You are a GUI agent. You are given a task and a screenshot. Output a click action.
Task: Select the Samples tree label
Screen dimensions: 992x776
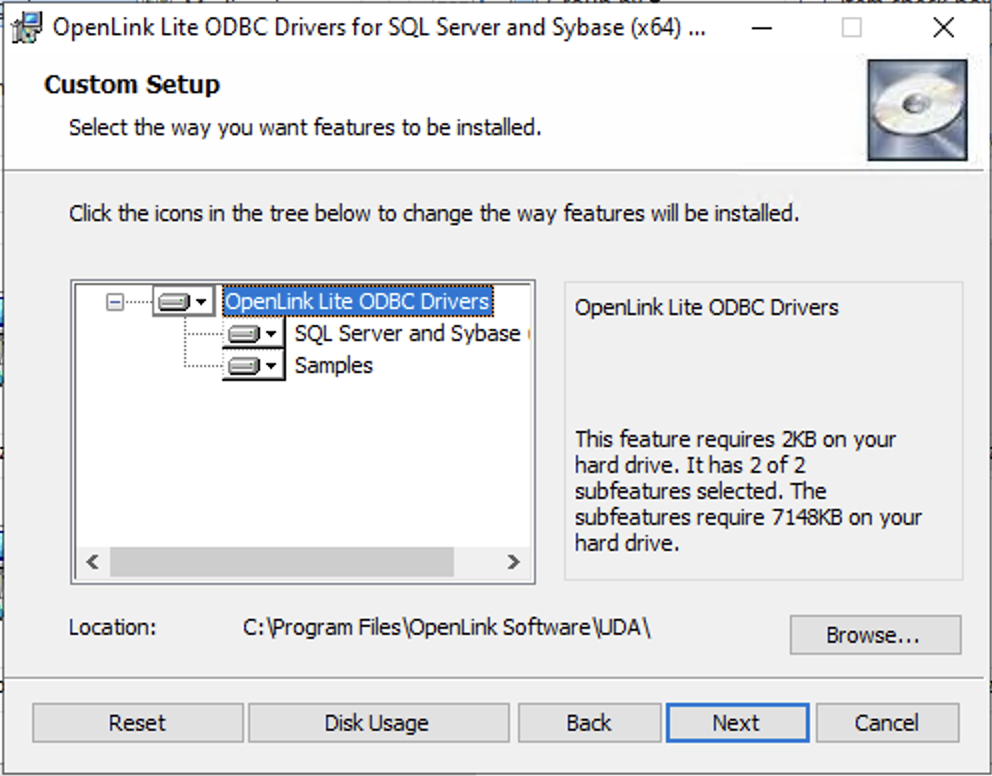[333, 366]
